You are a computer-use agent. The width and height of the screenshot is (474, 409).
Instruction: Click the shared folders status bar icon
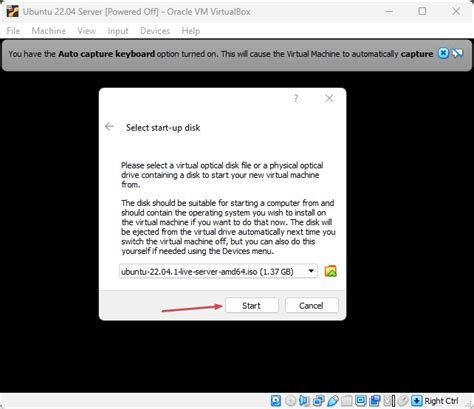pos(347,401)
